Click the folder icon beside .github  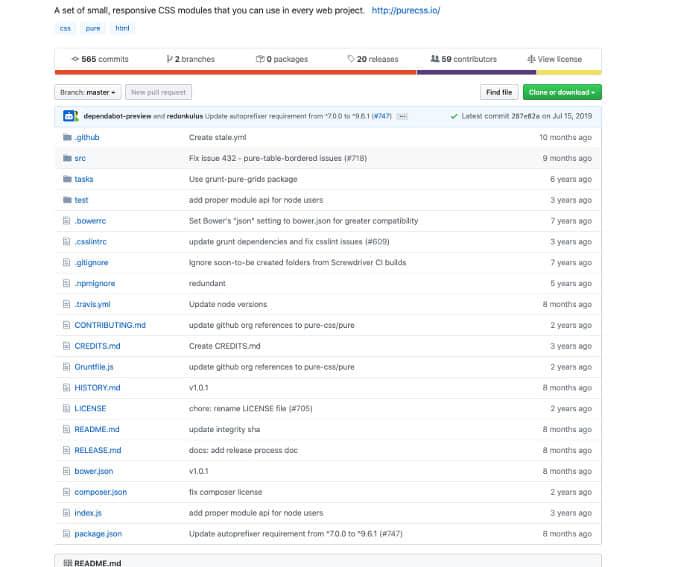65,137
